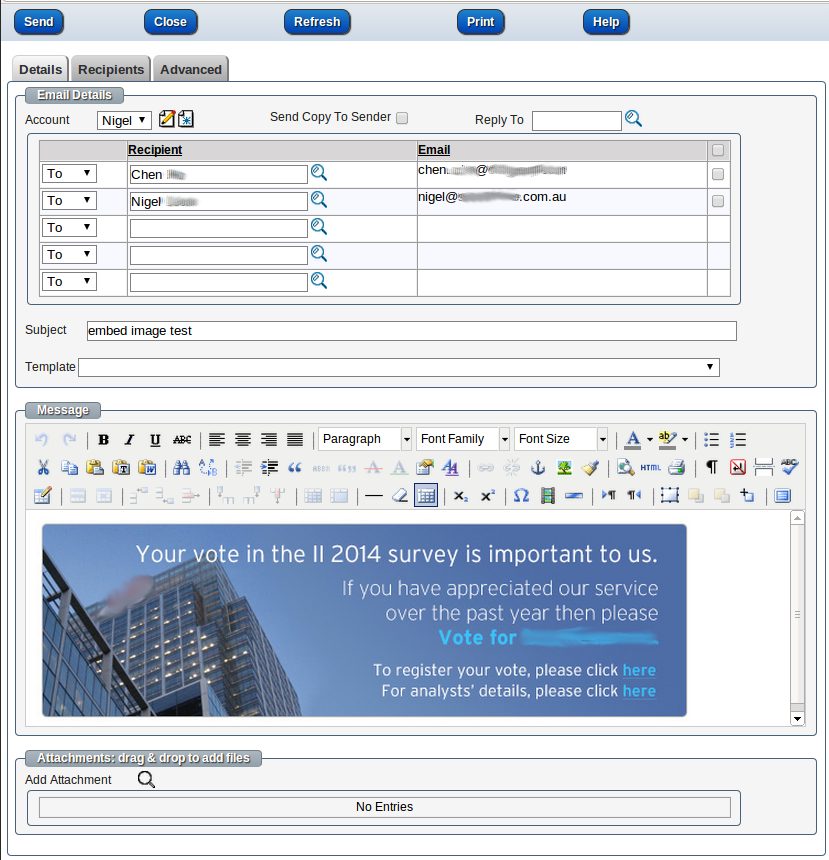
Task: Click the Send button
Action: [38, 22]
